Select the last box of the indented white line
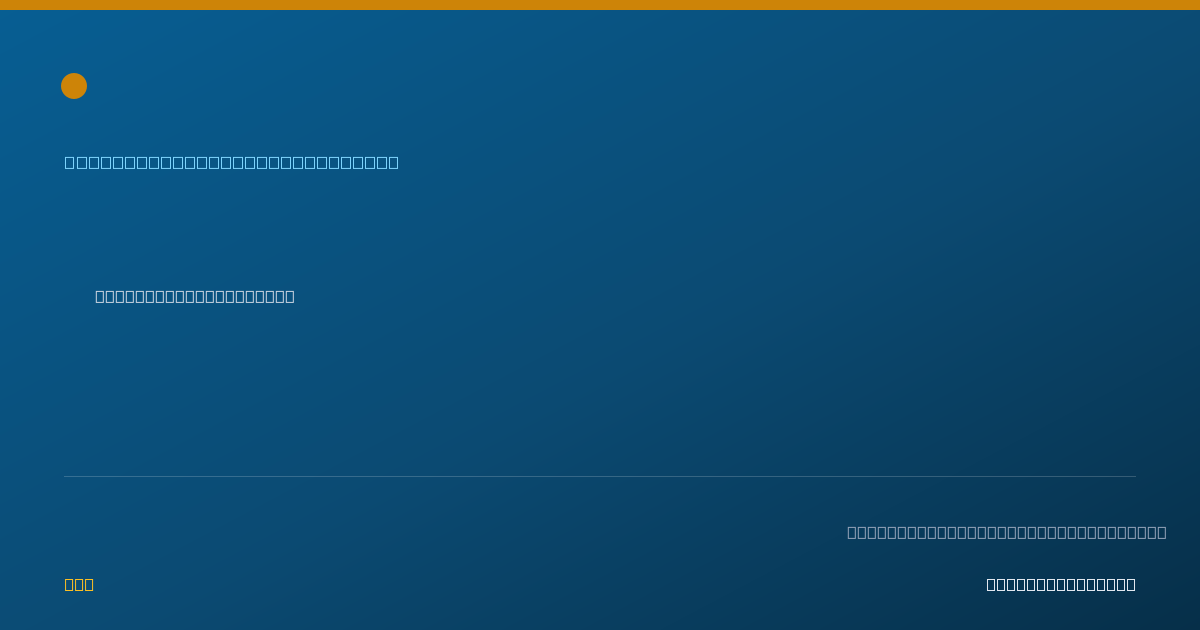The width and height of the screenshot is (1200, 630). coord(290,296)
